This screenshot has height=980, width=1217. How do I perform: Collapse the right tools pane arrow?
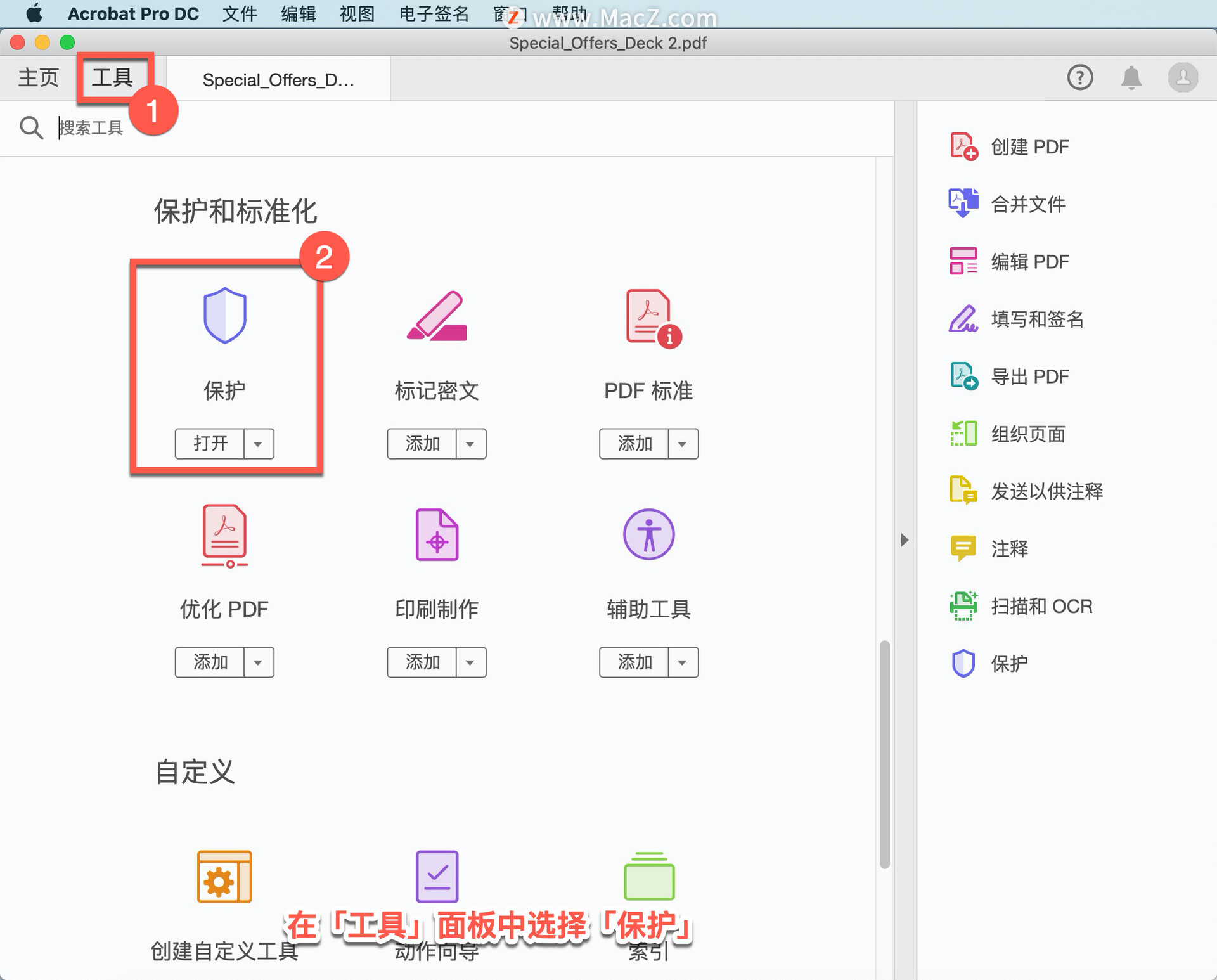tap(905, 540)
